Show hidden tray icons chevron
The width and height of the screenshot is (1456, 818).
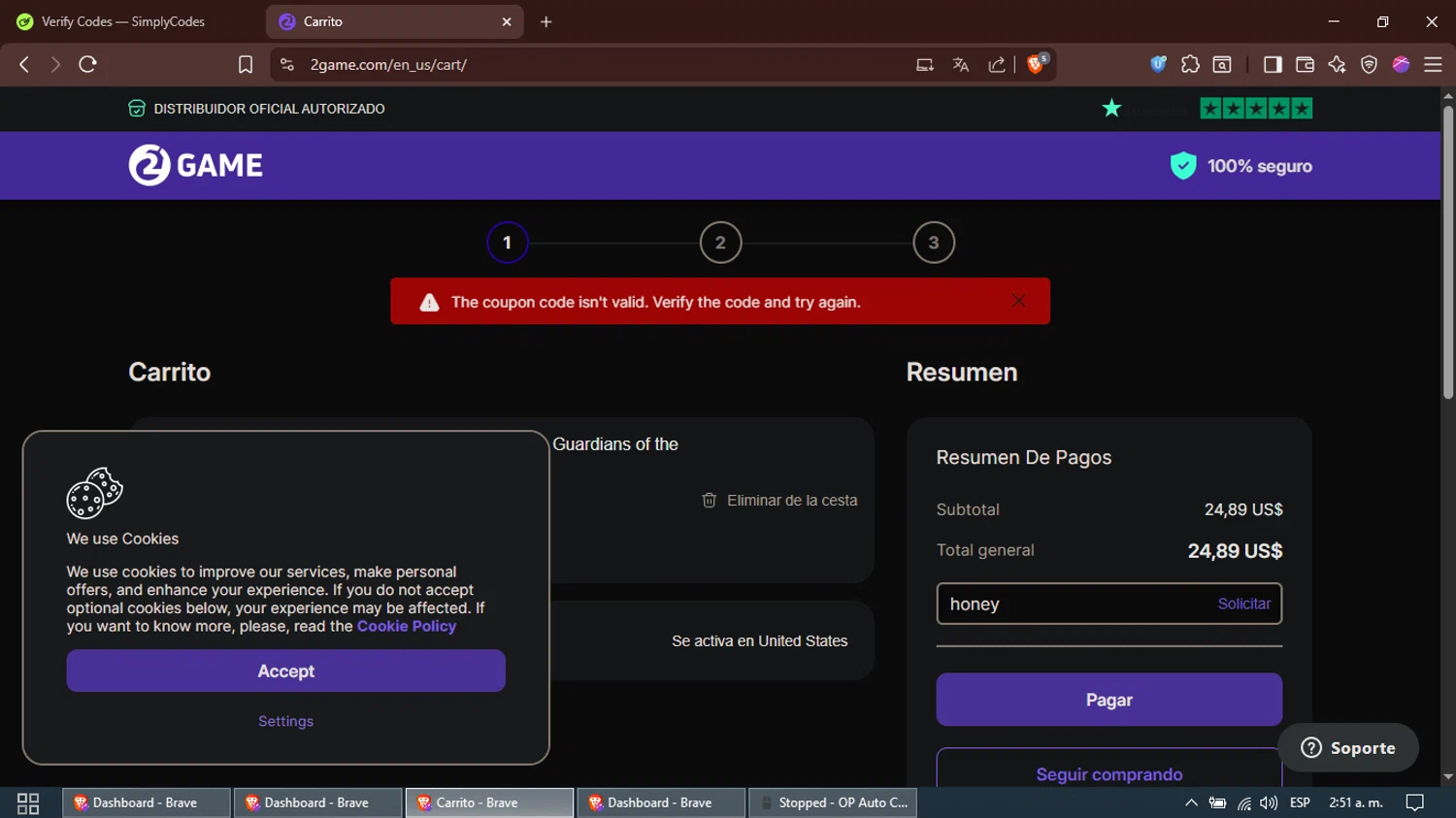pos(1191,802)
